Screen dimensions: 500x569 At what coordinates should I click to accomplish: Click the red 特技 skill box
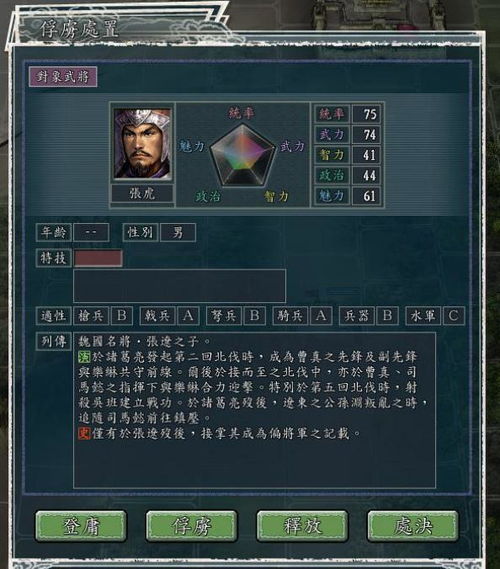(98, 258)
